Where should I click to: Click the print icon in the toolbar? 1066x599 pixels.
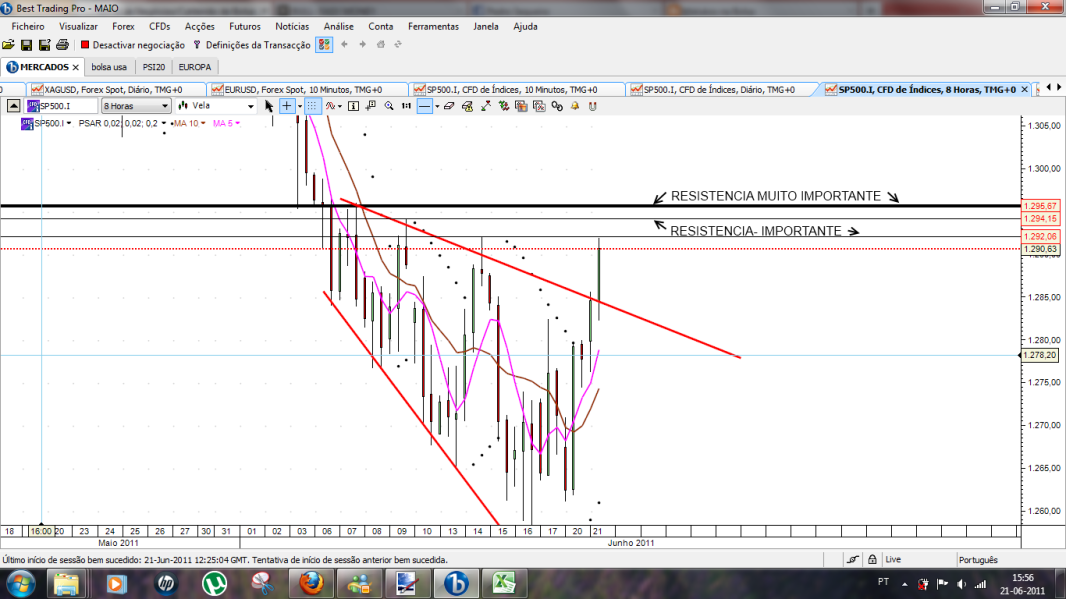point(60,44)
